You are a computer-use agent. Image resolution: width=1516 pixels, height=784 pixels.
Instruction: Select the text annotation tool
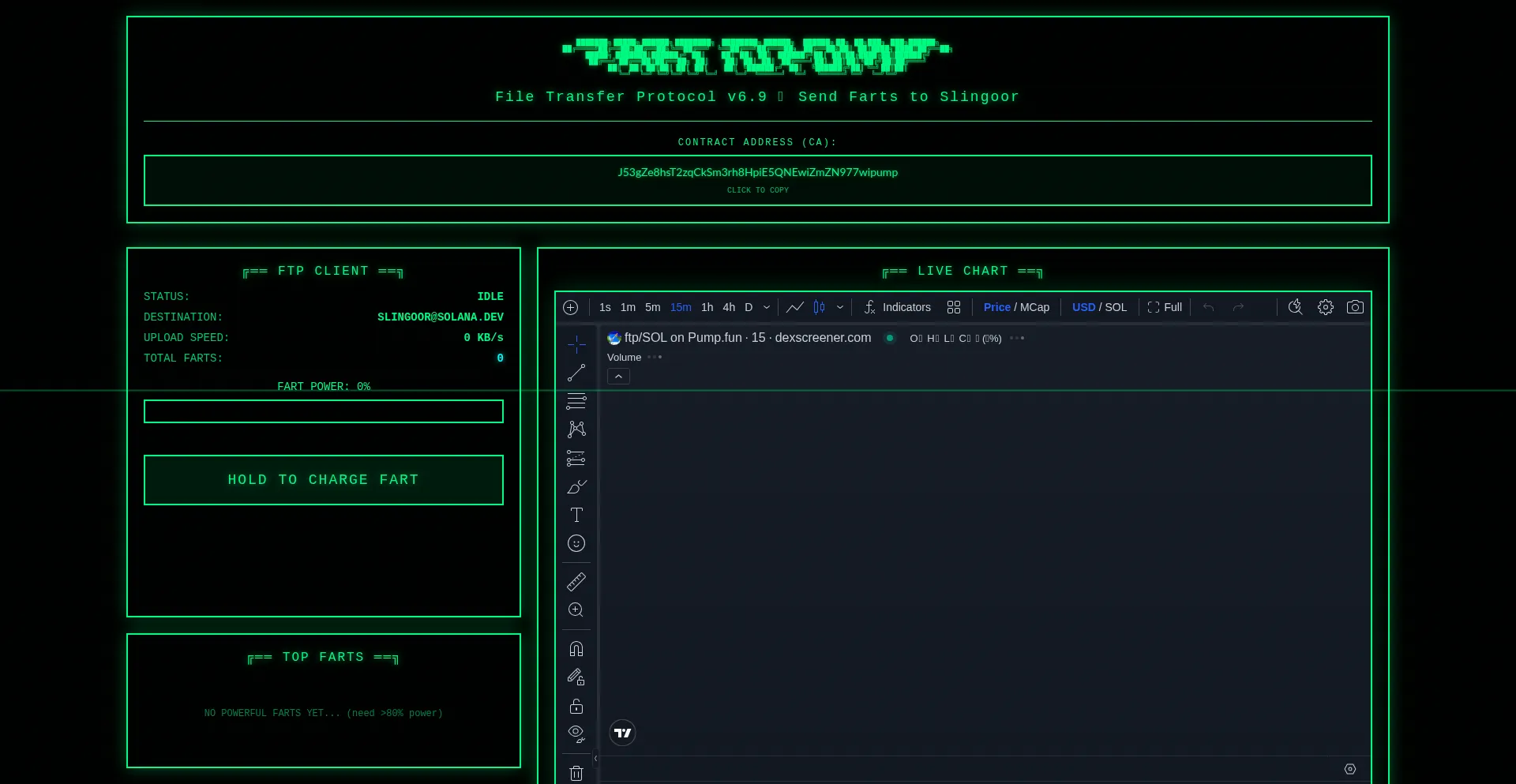[576, 515]
